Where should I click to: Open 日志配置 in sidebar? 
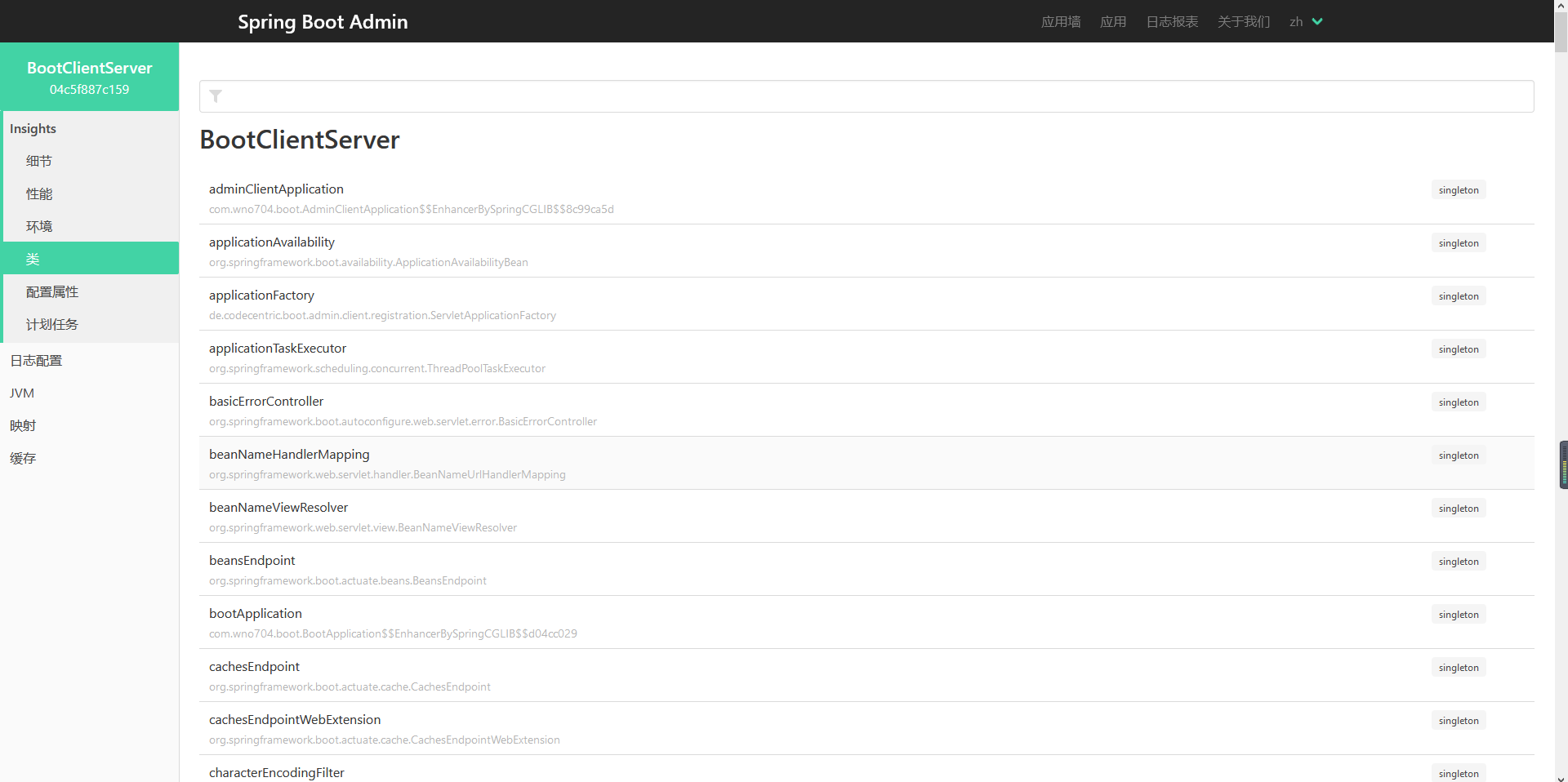[36, 361]
